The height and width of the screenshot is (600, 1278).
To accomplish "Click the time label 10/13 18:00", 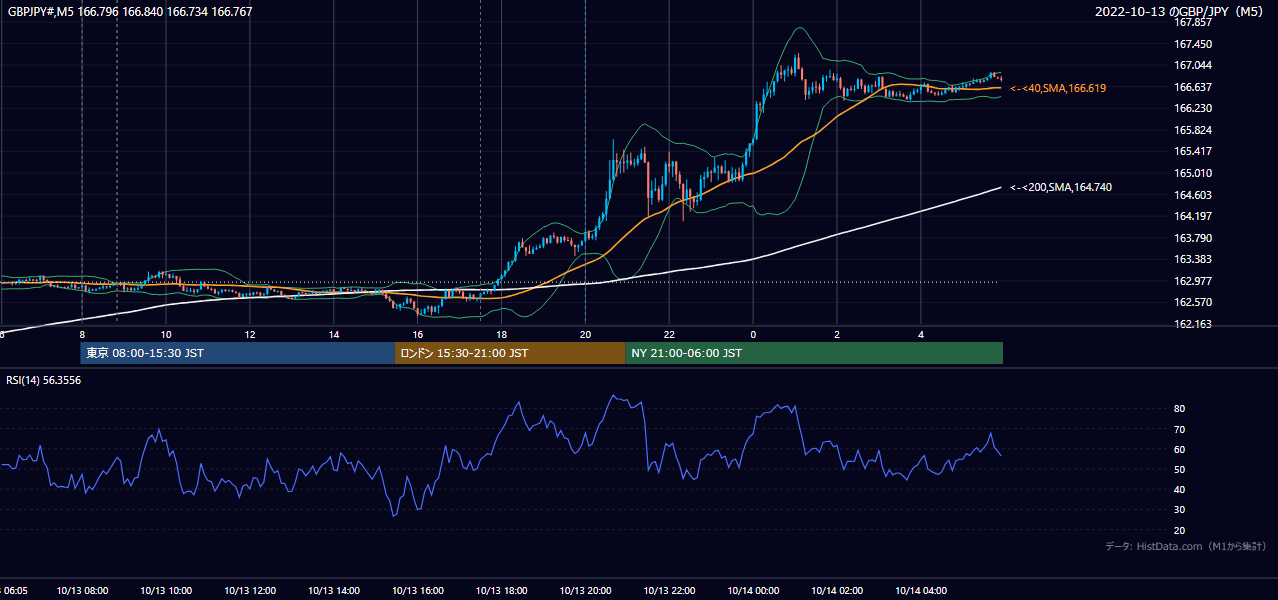I will tap(501, 591).
